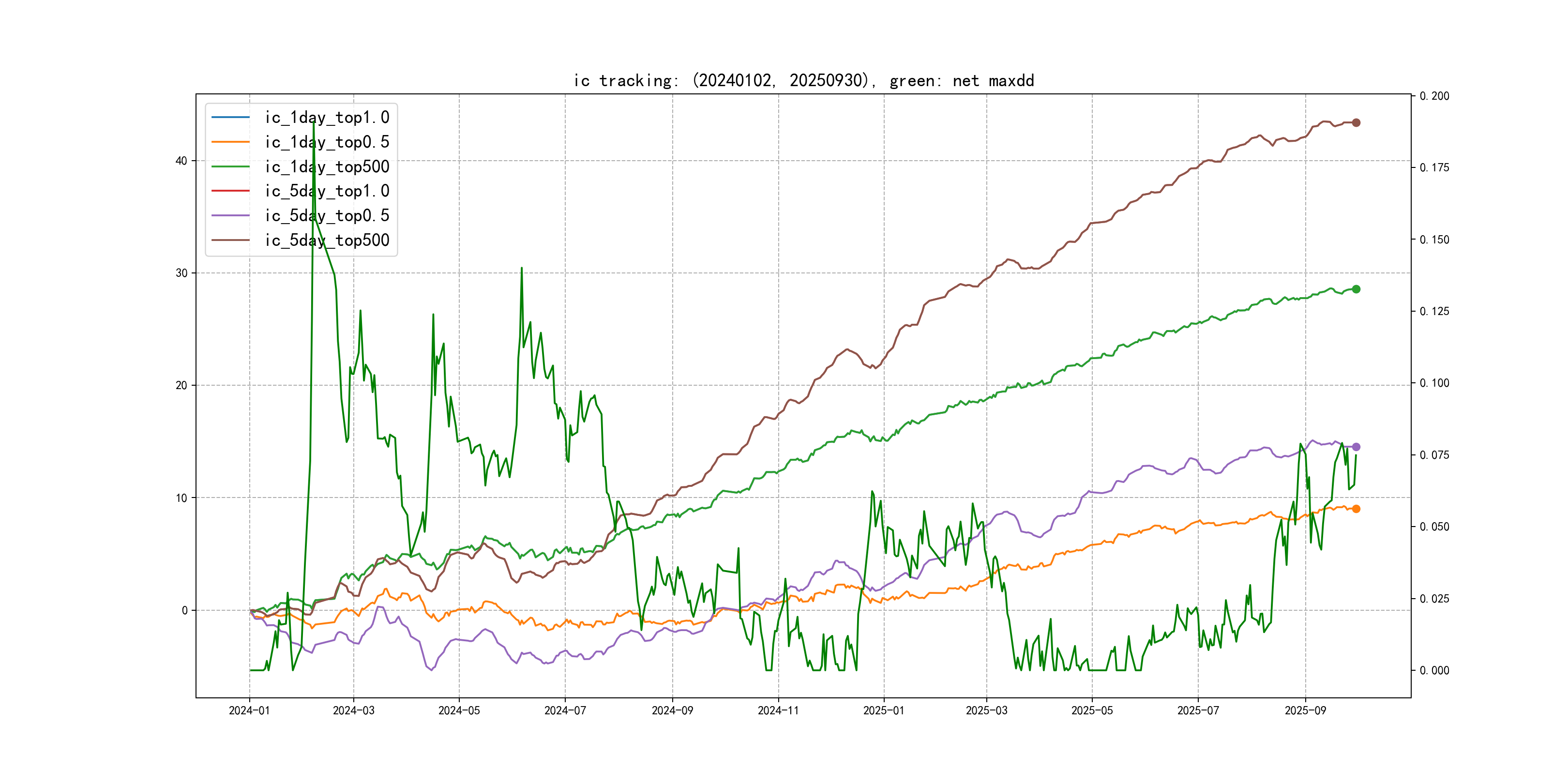This screenshot has height=784, width=1568.
Task: Click the 2025-05 x-axis tick label
Action: click(x=1092, y=710)
